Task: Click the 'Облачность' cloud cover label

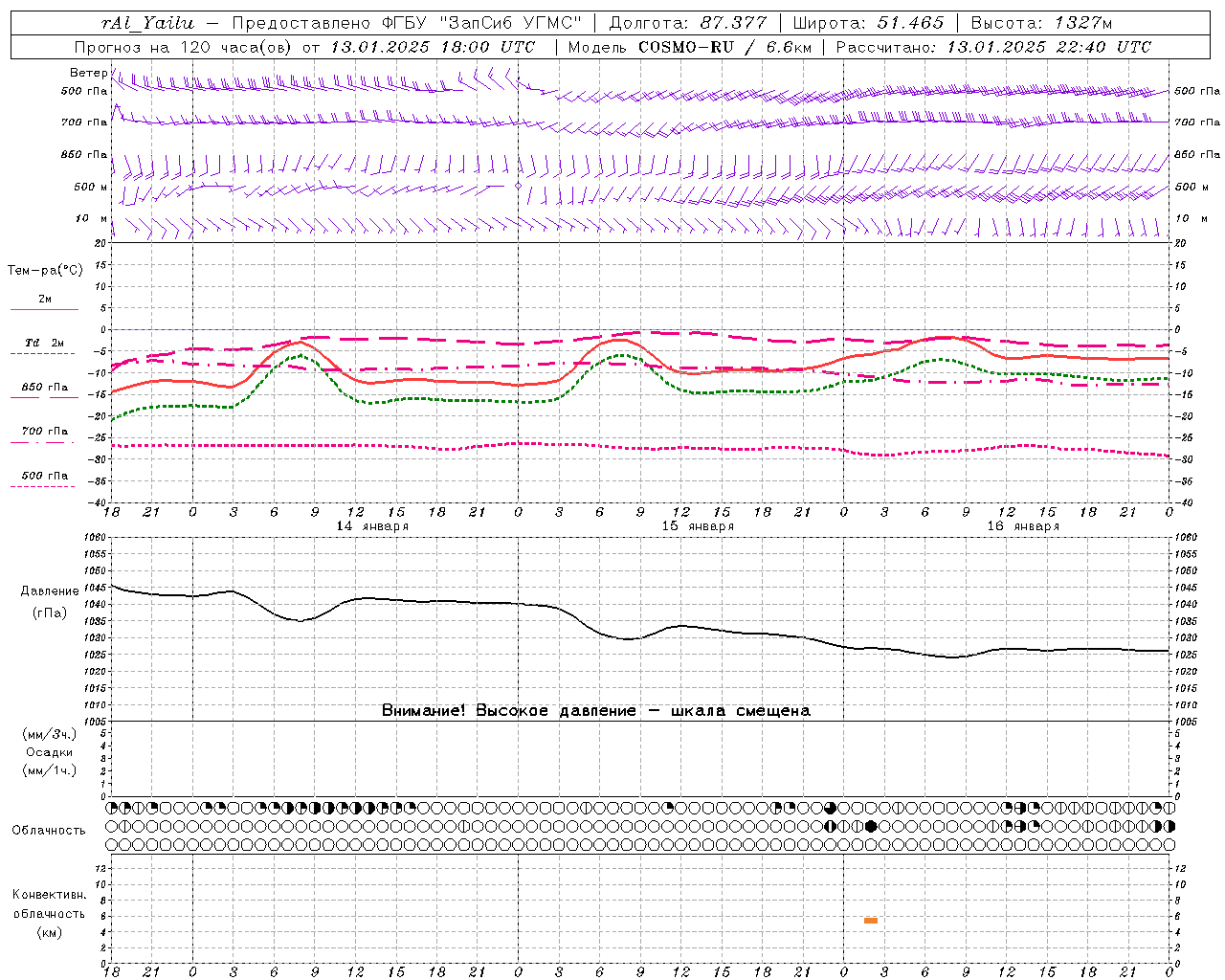Action: point(49,831)
